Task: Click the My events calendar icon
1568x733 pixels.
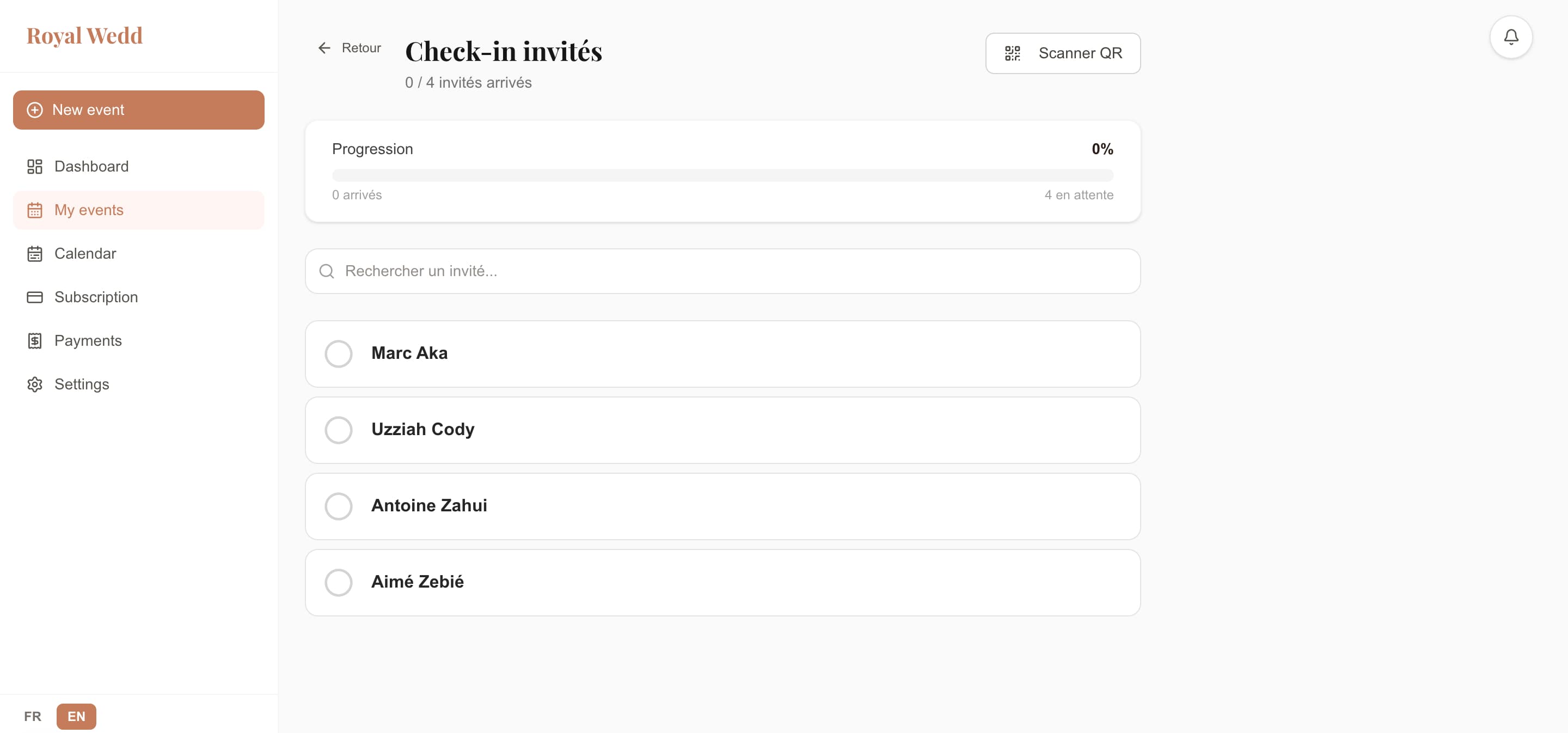Action: click(35, 210)
